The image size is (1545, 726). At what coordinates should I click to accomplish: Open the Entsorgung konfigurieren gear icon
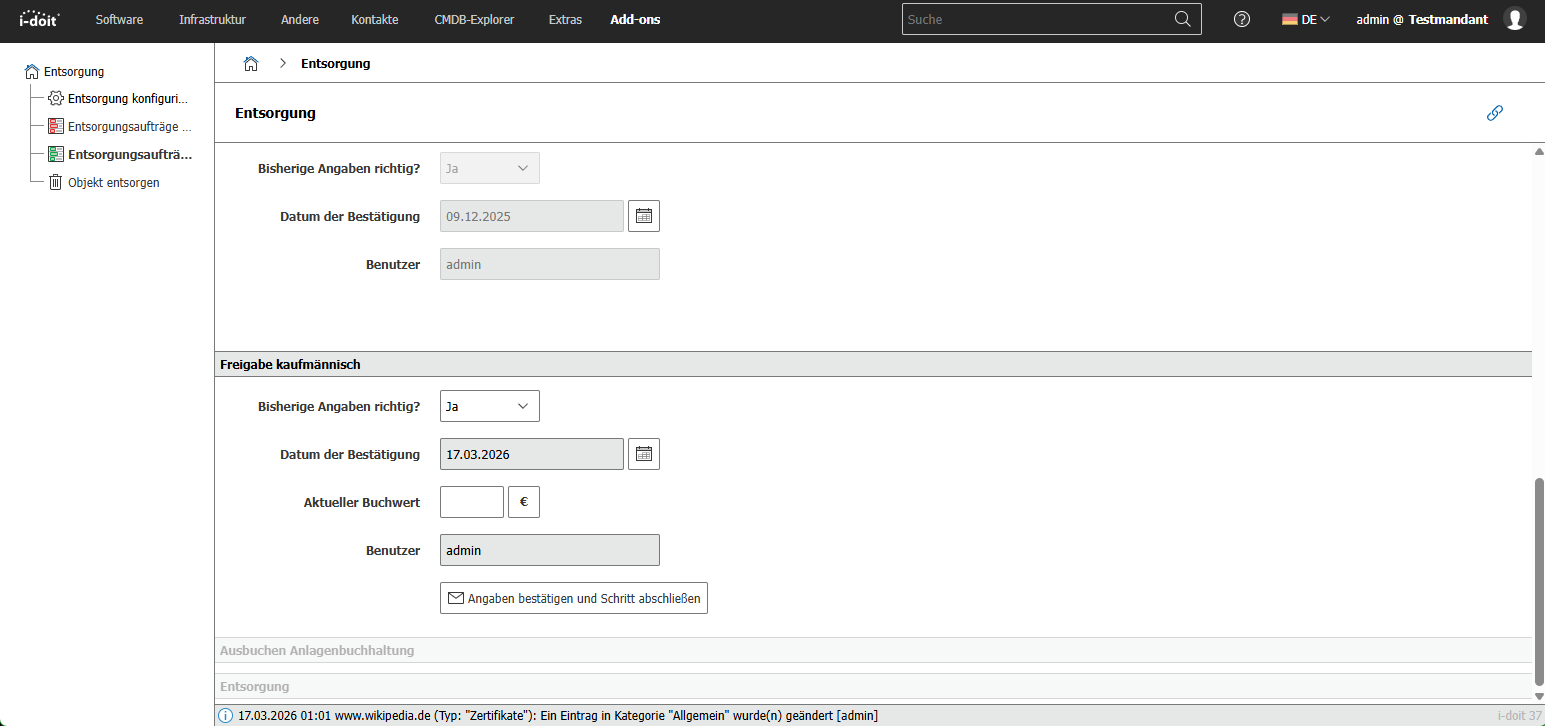(56, 98)
